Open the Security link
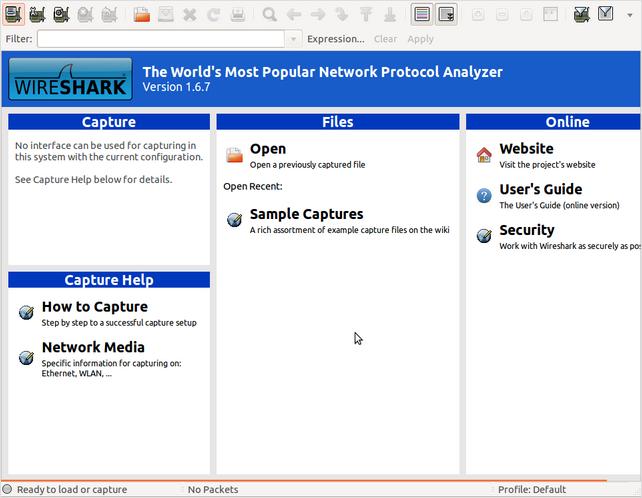This screenshot has width=642, height=498. (527, 230)
